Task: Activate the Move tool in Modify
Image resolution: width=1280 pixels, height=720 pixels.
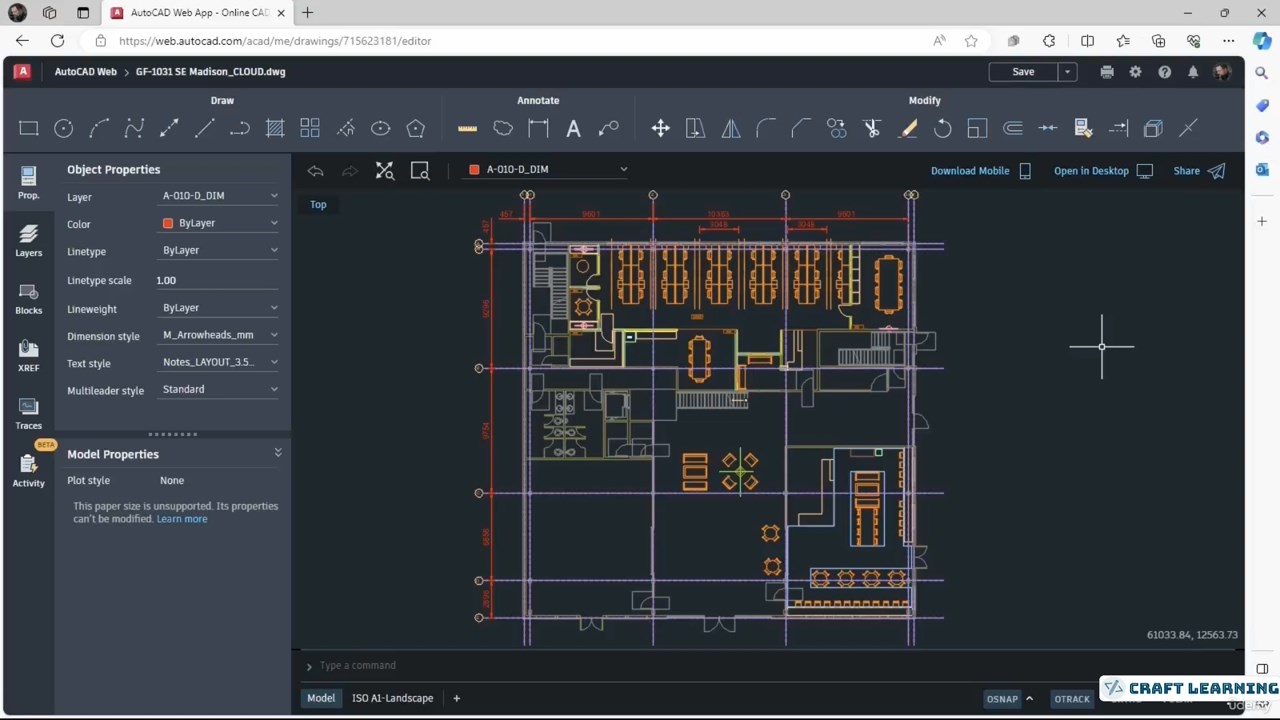Action: pyautogui.click(x=660, y=128)
